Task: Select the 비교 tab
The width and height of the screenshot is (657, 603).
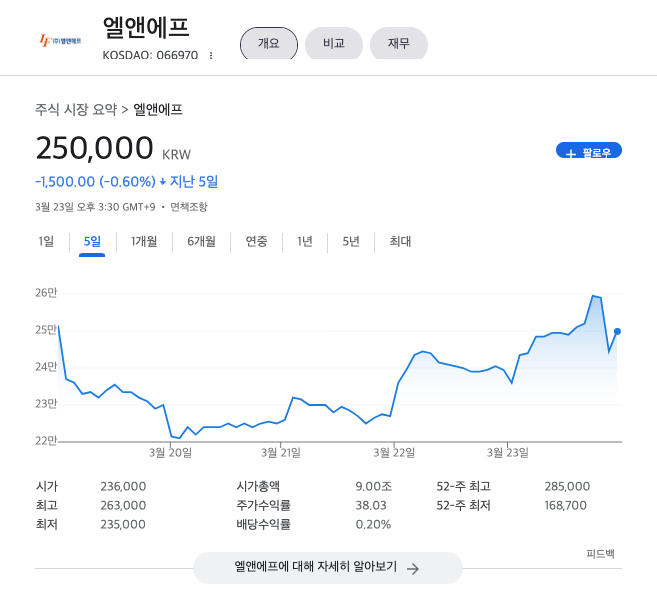Action: (334, 43)
